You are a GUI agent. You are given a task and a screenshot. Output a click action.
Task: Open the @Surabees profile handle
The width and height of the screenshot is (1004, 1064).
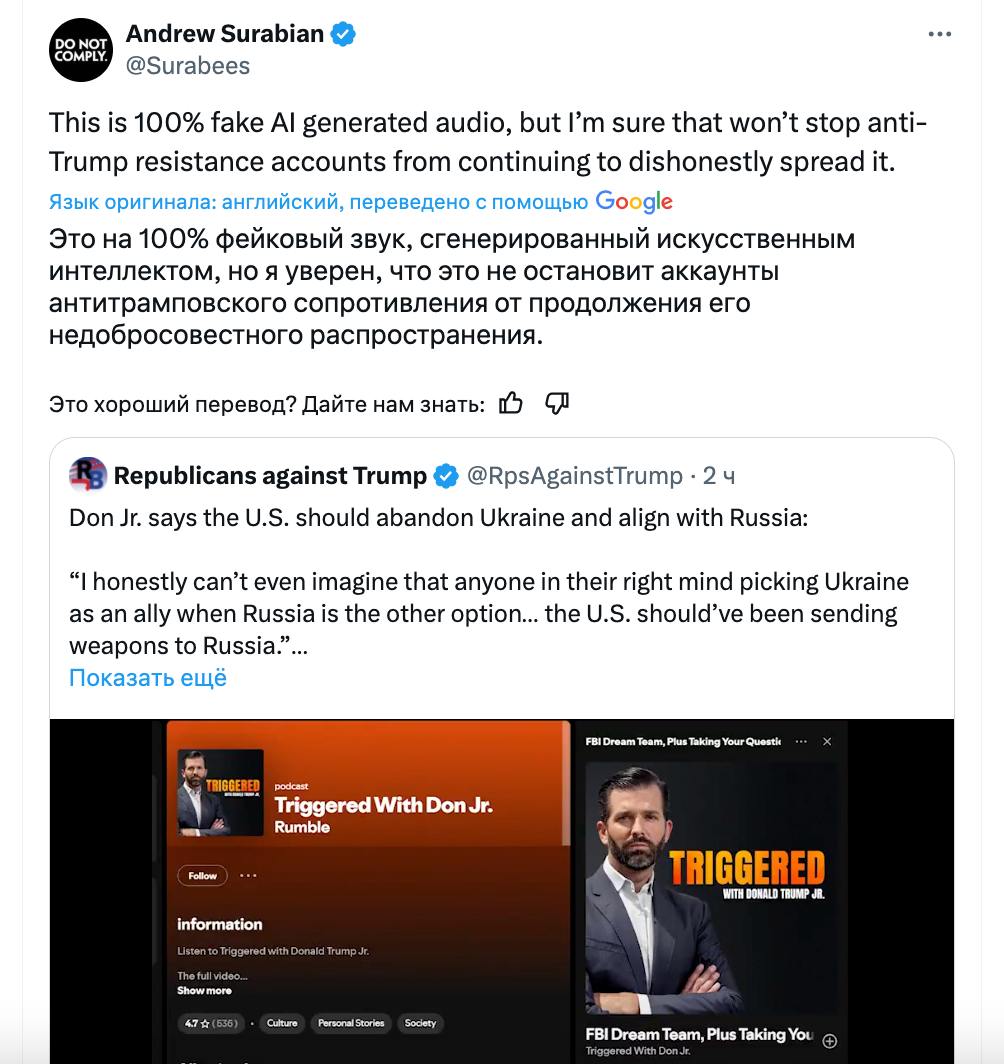click(188, 66)
